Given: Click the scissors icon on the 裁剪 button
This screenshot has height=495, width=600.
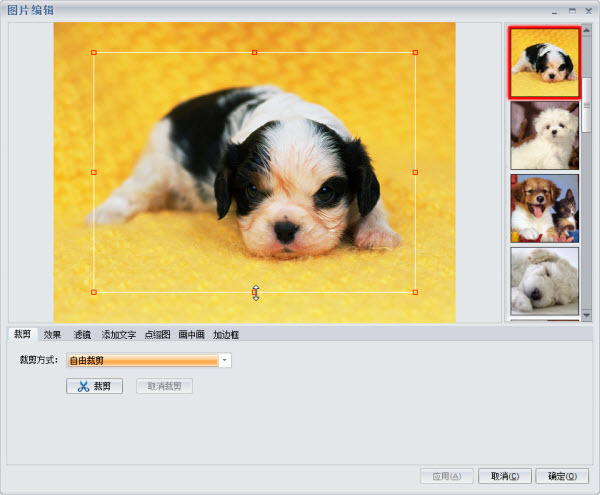Looking at the screenshot, I should [83, 386].
